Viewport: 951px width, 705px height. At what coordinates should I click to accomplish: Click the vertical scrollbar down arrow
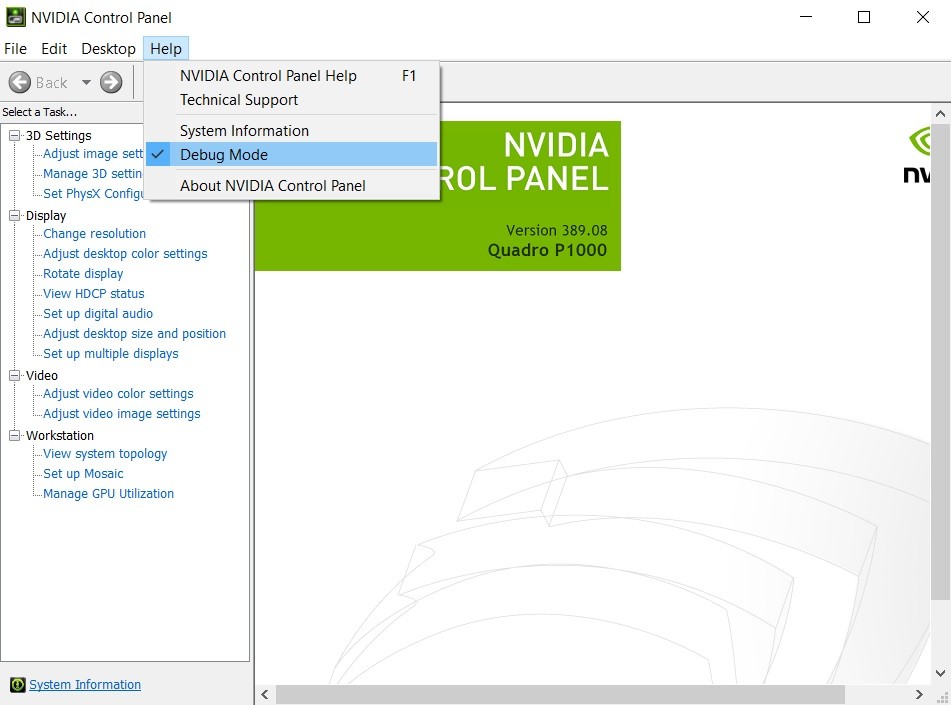940,673
